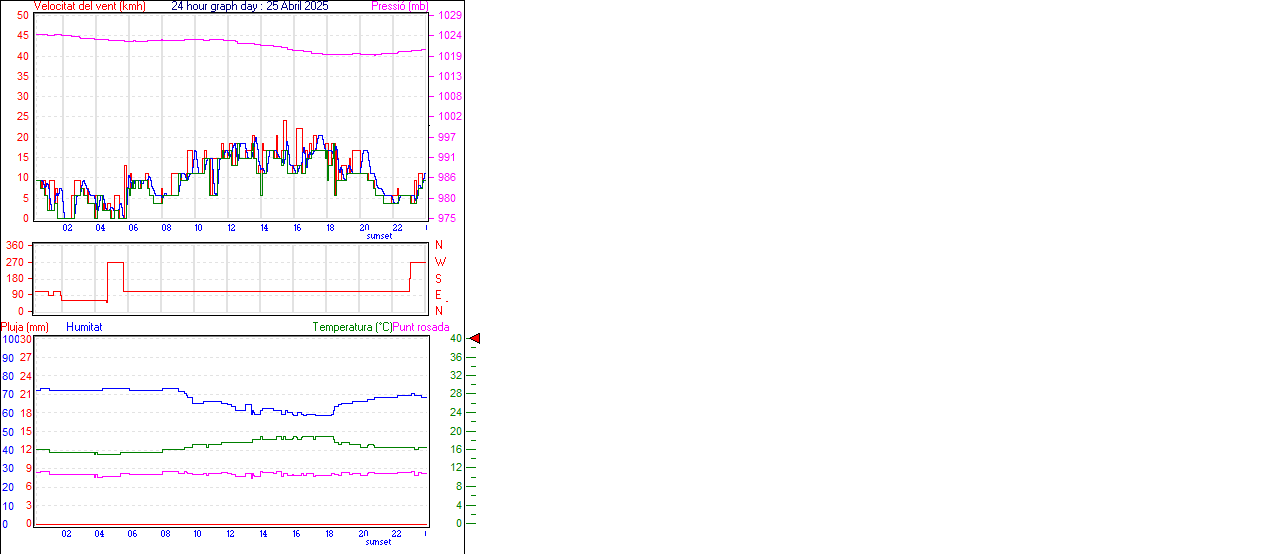Click sunset marker under the wind speed chart
Viewport: 1280px width, 554px height.
tap(379, 236)
